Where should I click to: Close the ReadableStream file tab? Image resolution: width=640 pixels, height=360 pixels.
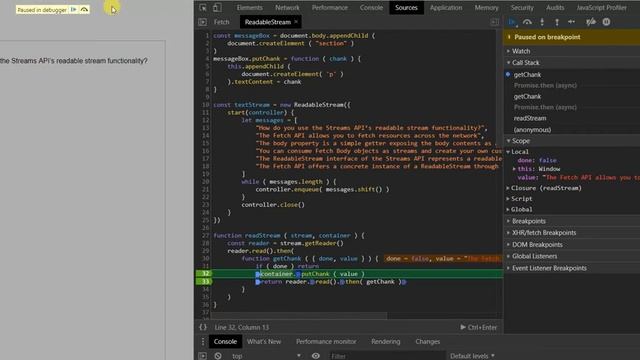tap(296, 22)
